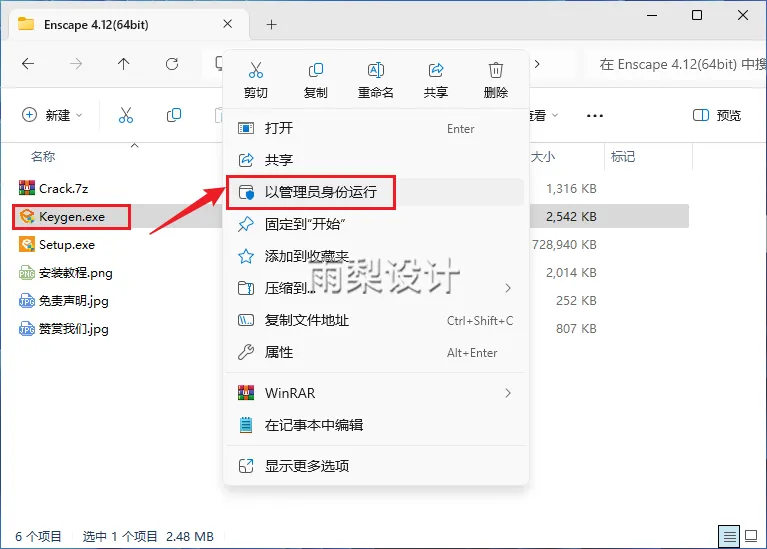The width and height of the screenshot is (767, 549).
Task: Click the 赞赏我们.jpg file icon
Action: tap(26, 328)
